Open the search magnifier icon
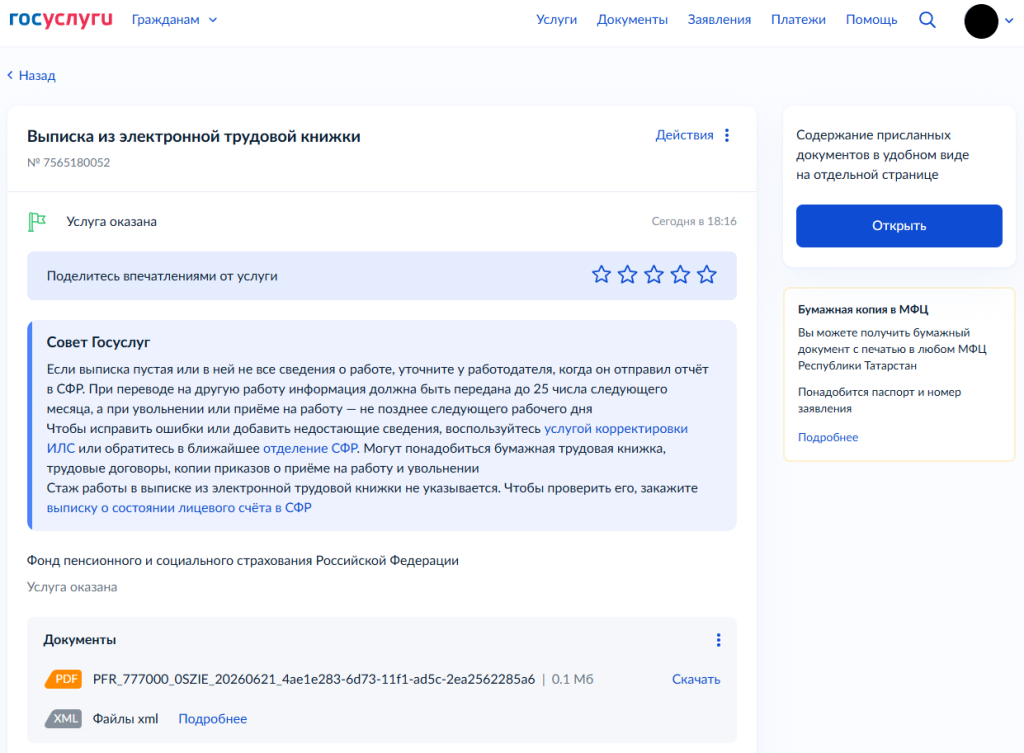 pyautogui.click(x=927, y=20)
